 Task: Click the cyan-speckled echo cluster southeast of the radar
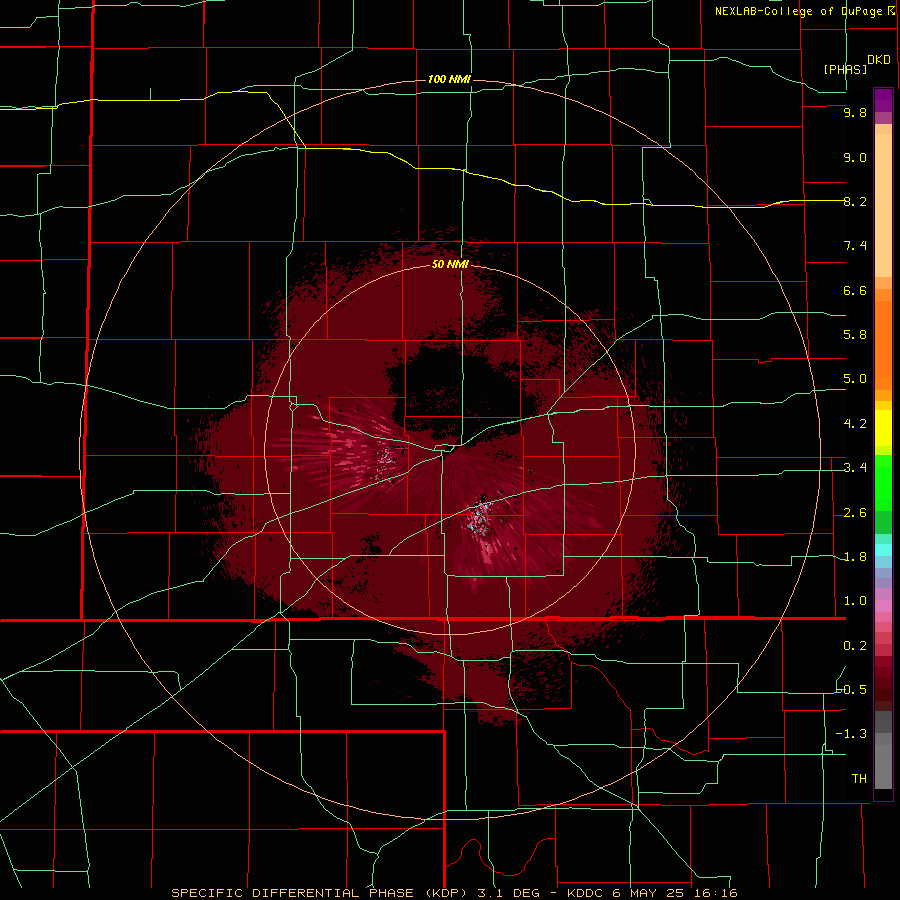pyautogui.click(x=479, y=518)
